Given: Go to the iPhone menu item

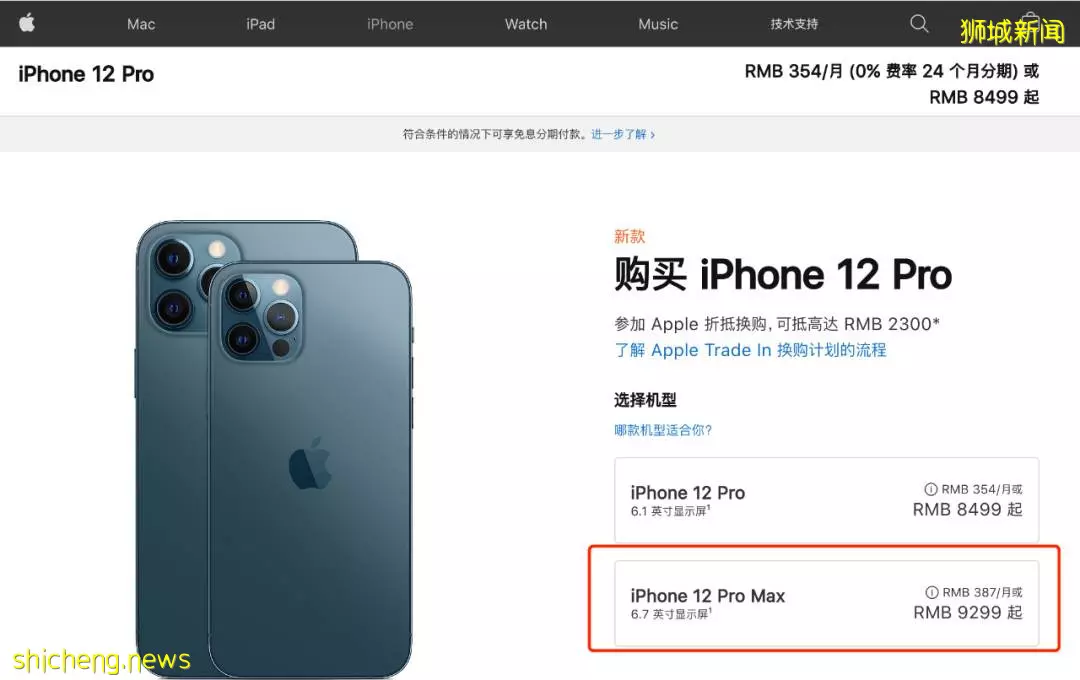Looking at the screenshot, I should point(390,24).
